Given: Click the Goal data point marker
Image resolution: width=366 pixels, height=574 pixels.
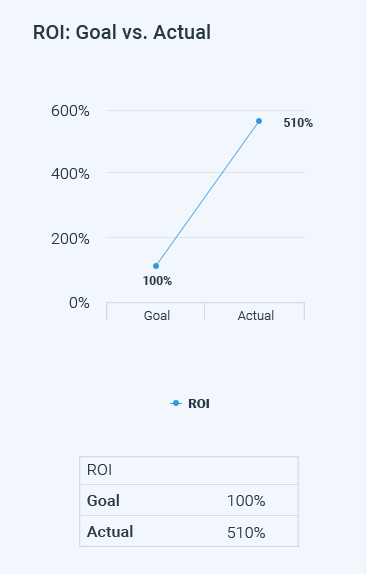Looking at the screenshot, I should [x=156, y=266].
